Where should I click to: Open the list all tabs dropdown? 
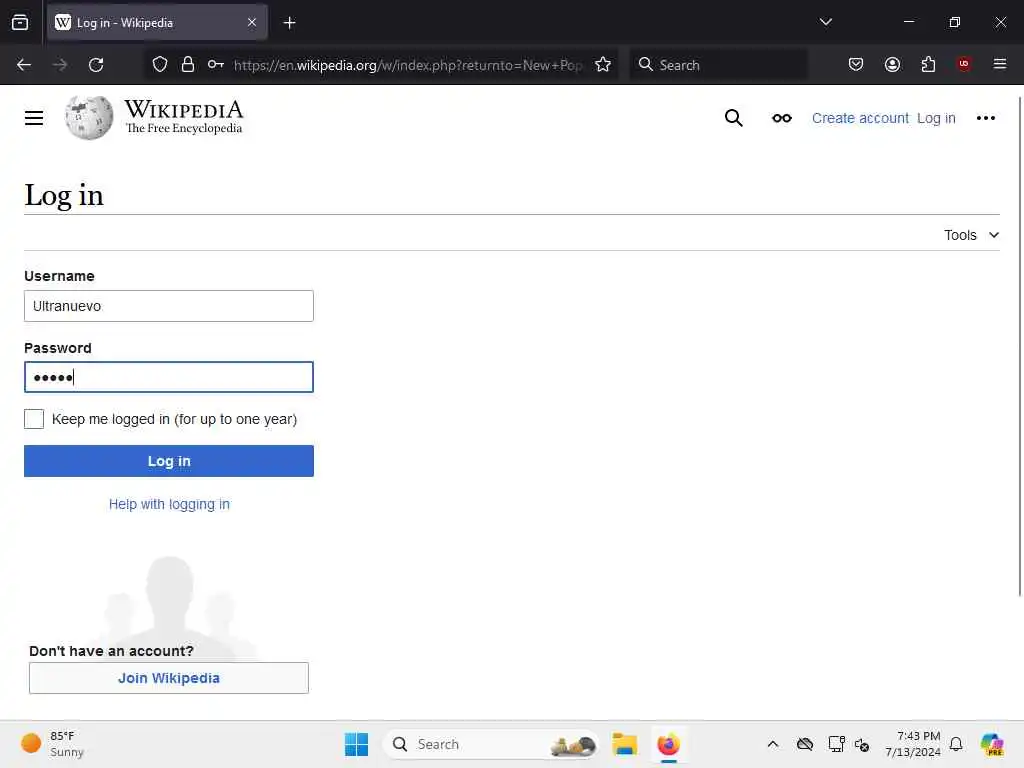coord(825,22)
